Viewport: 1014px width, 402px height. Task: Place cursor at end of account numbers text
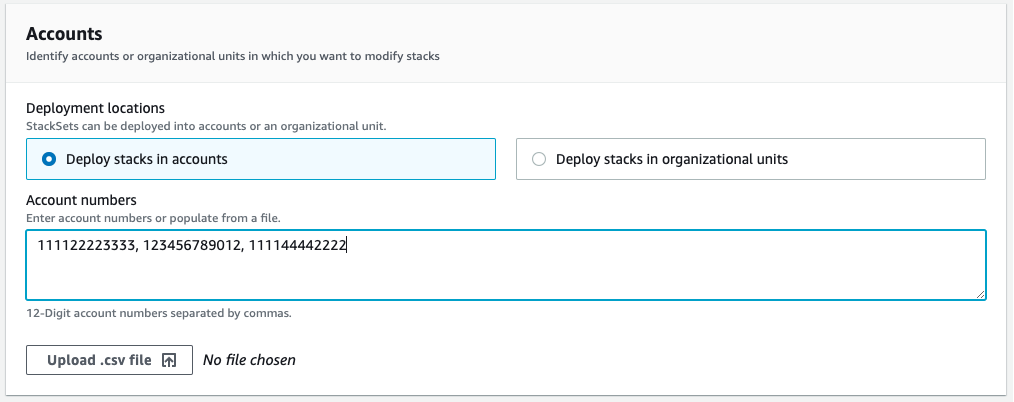click(x=347, y=246)
